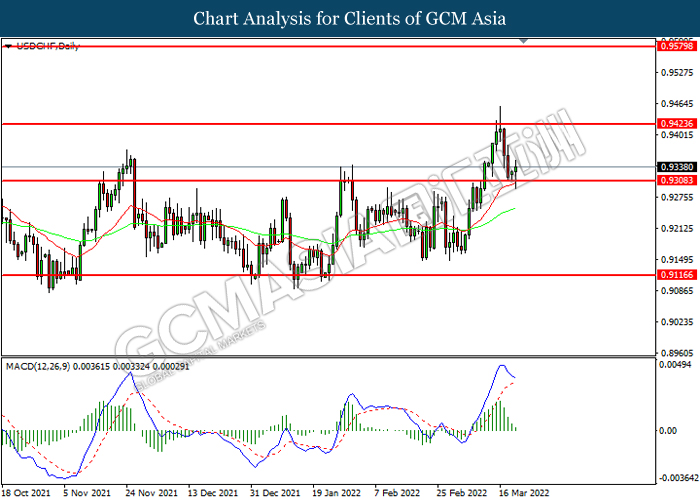
Task: Select the 0.95798 resistance price label
Action: 677,46
